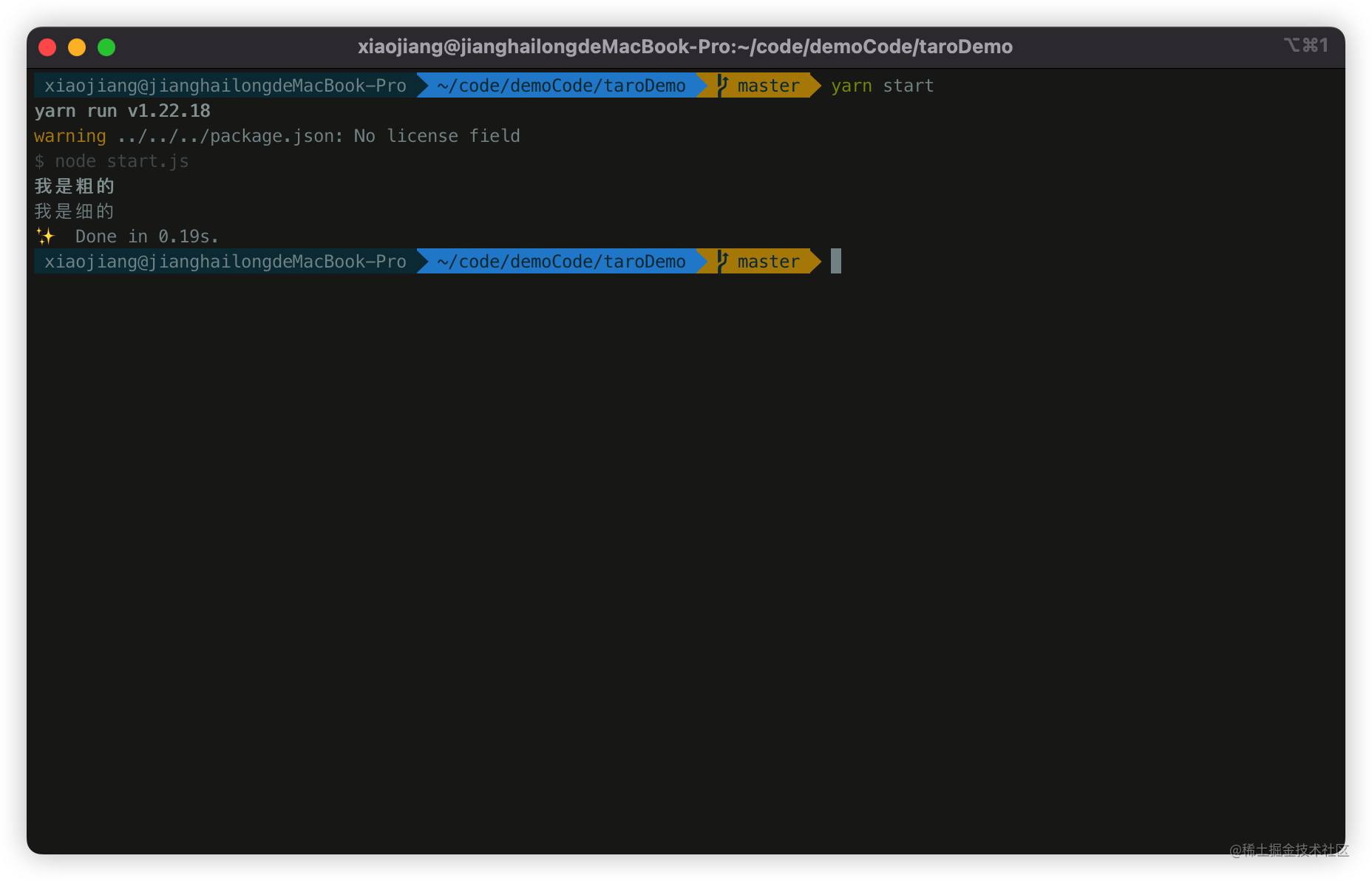Click the bold '我是粗的' output line
Screen dimensions: 1372x881
tap(74, 186)
